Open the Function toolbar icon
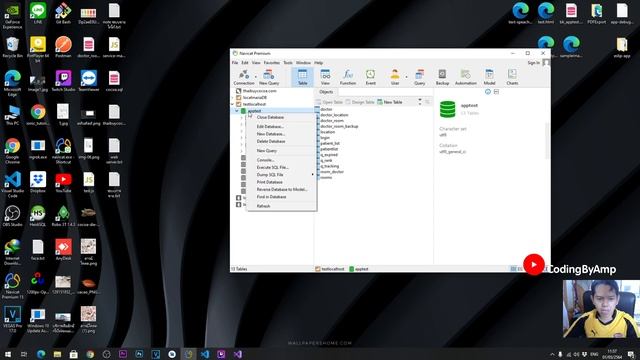Screen dimensions: 640x360 348,77
